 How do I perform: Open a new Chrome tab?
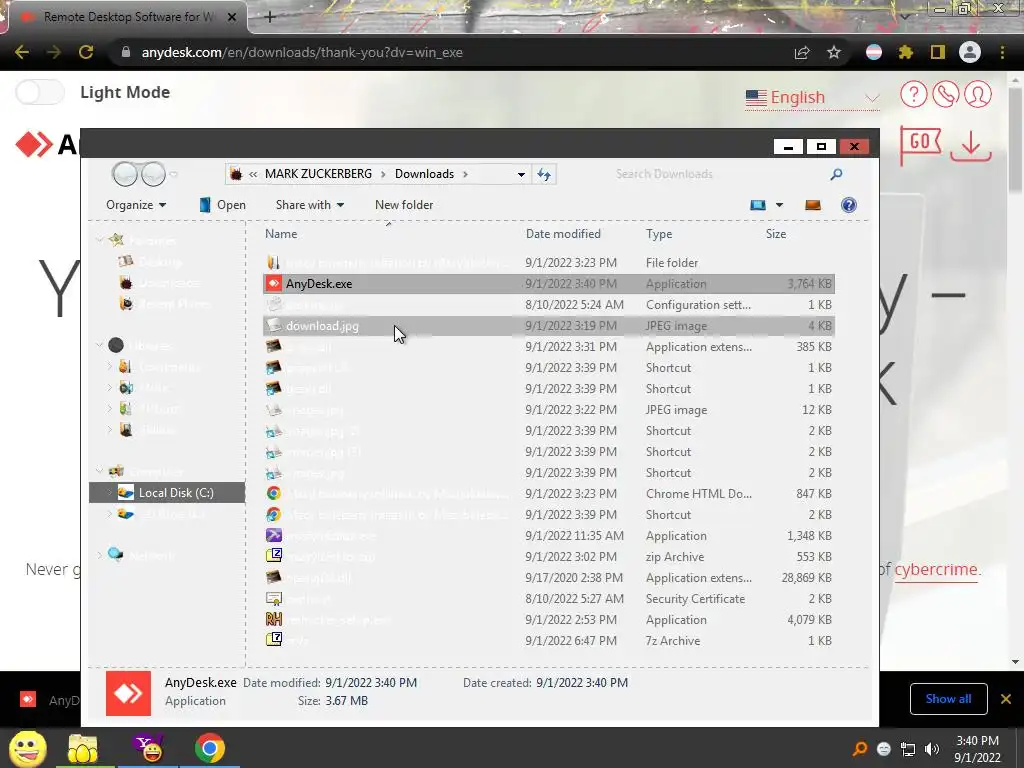coord(270,17)
